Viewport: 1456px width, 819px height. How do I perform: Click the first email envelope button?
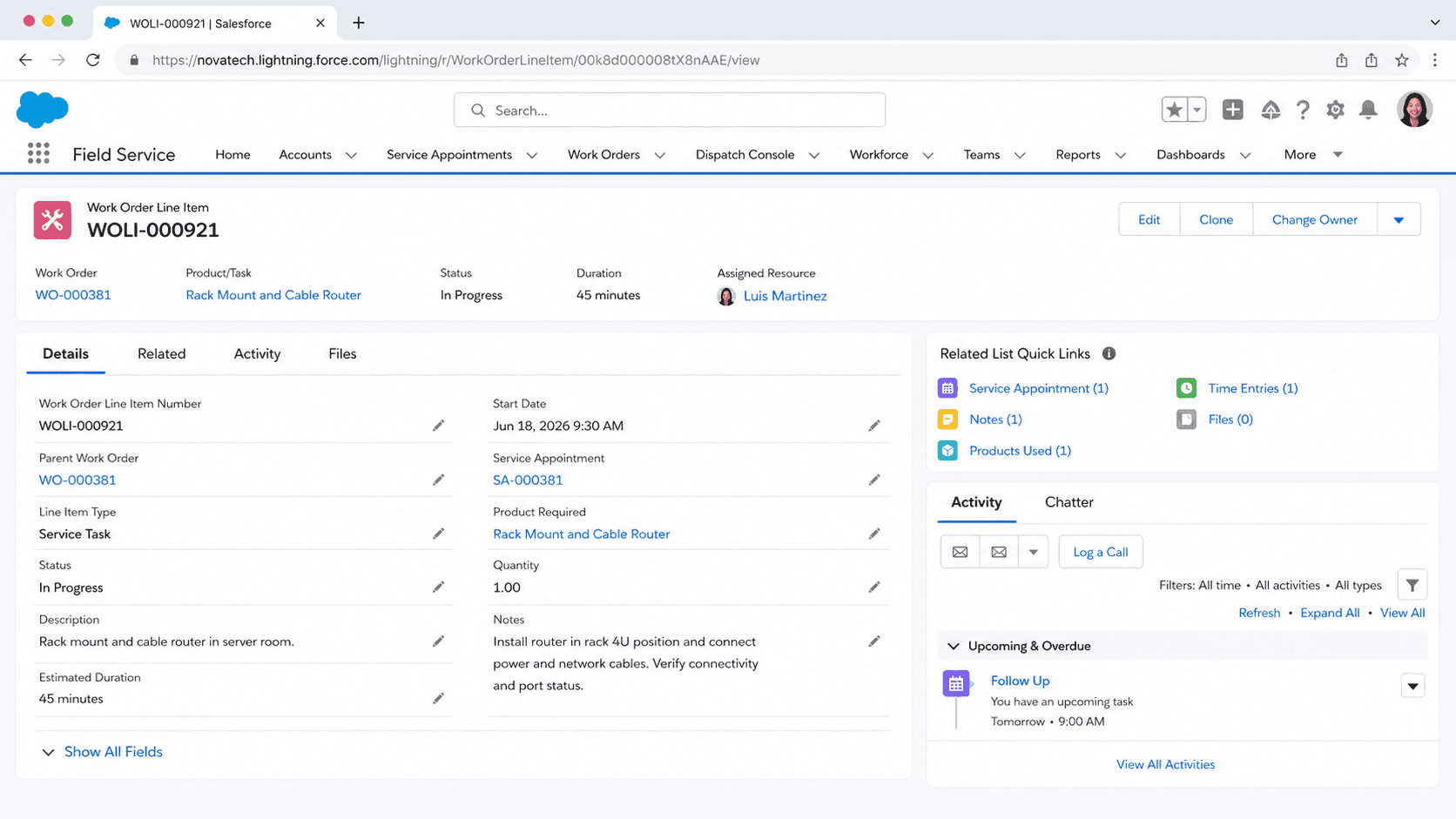pyautogui.click(x=960, y=552)
